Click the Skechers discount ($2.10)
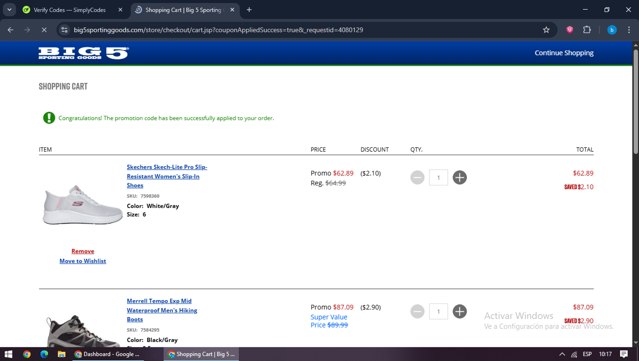This screenshot has width=639, height=361. 370,173
